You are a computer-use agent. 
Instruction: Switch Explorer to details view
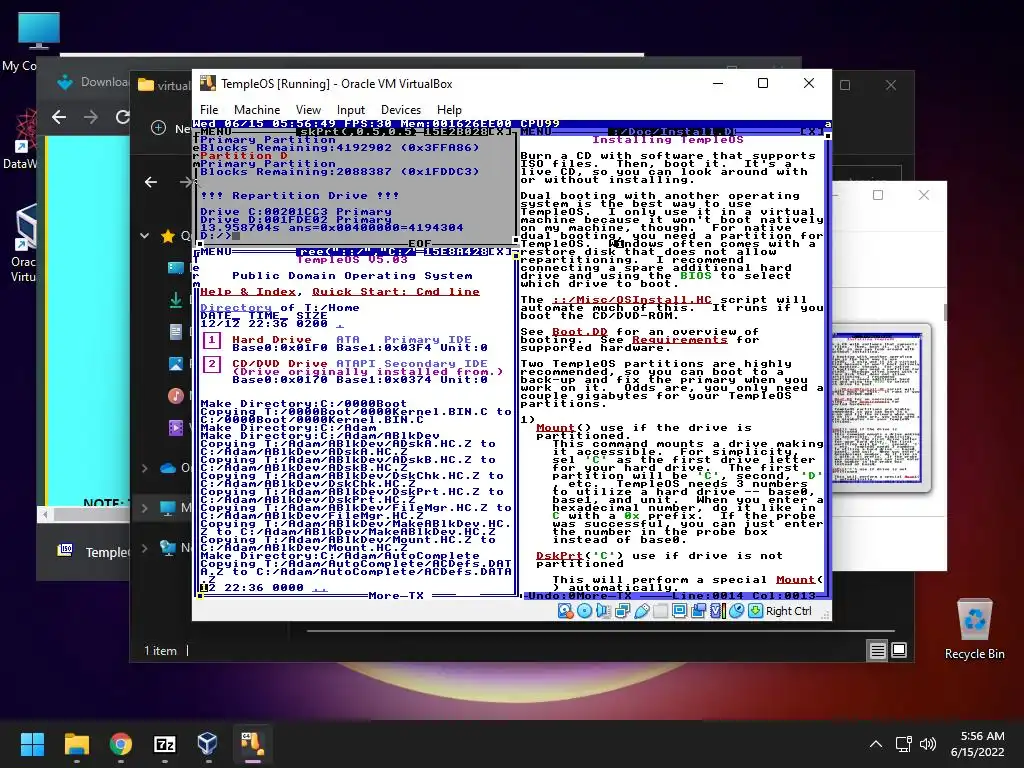point(878,650)
